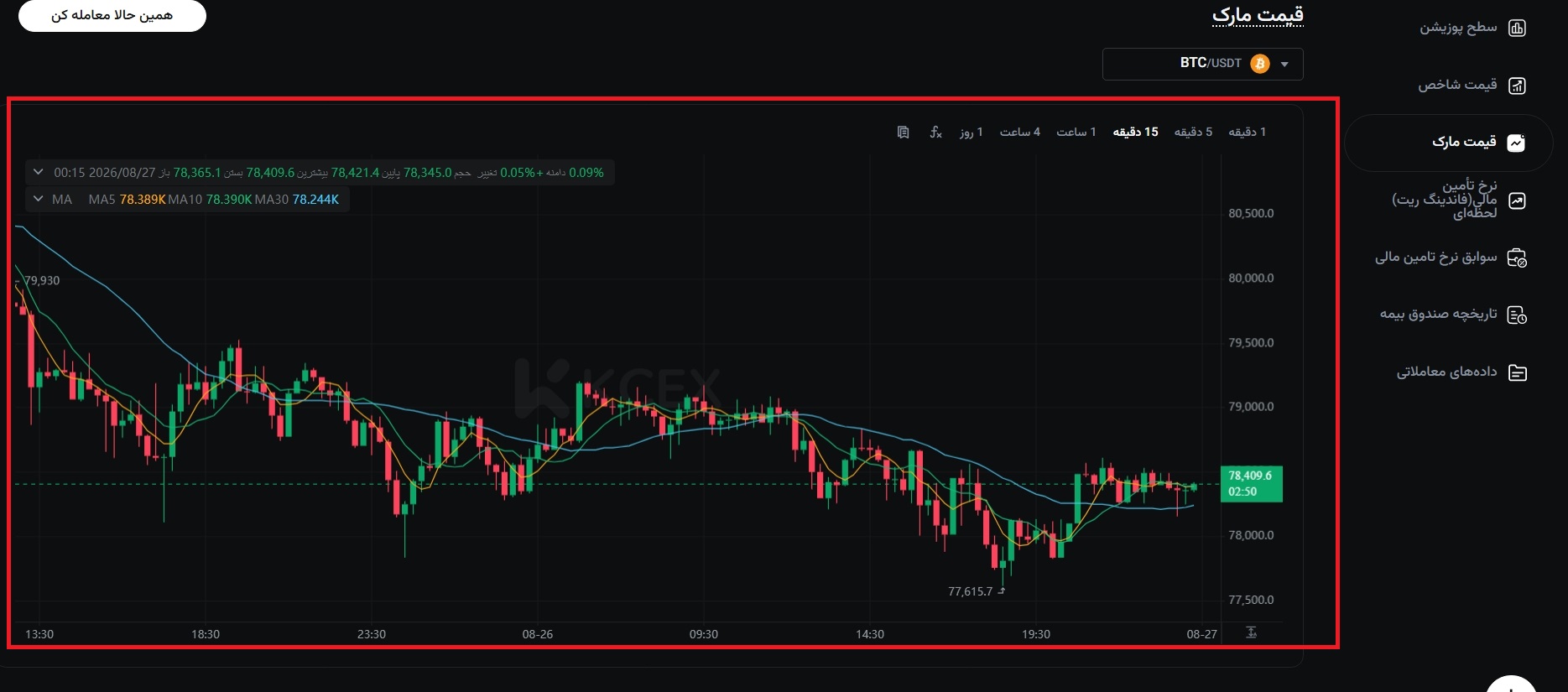Select the 1 day interval tab
Viewport: 1568px width, 692px height.
pyautogui.click(x=972, y=132)
